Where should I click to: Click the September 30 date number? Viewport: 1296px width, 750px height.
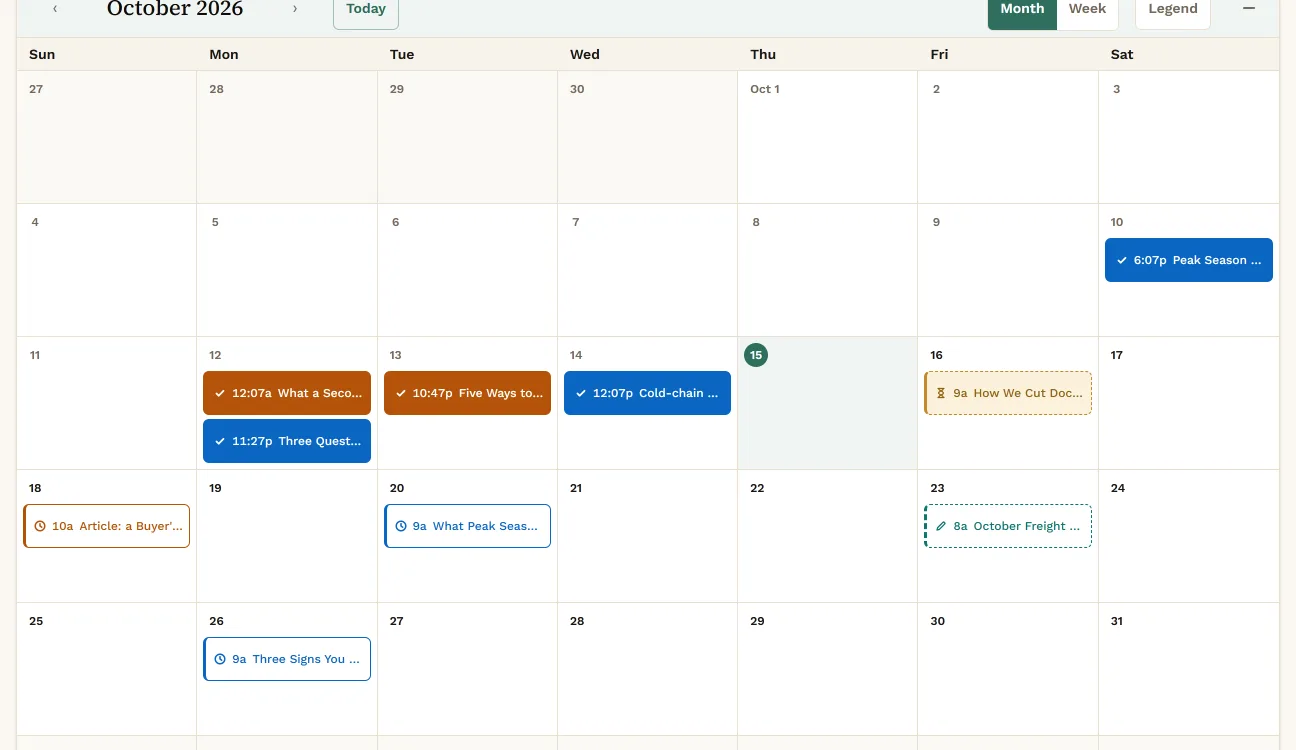tap(577, 89)
